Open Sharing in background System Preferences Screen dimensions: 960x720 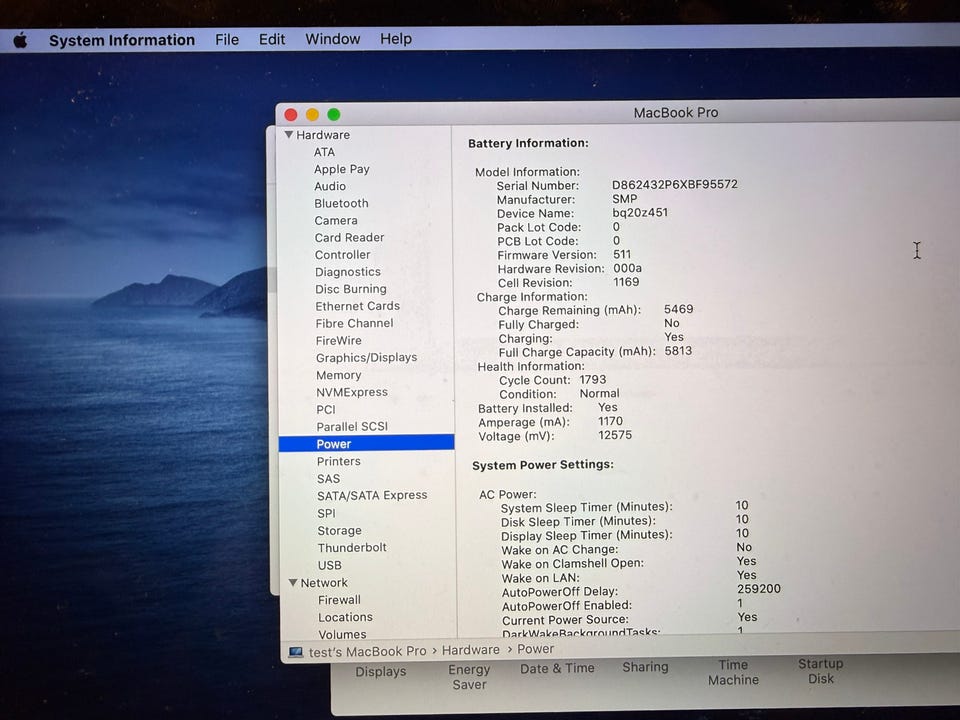(645, 667)
